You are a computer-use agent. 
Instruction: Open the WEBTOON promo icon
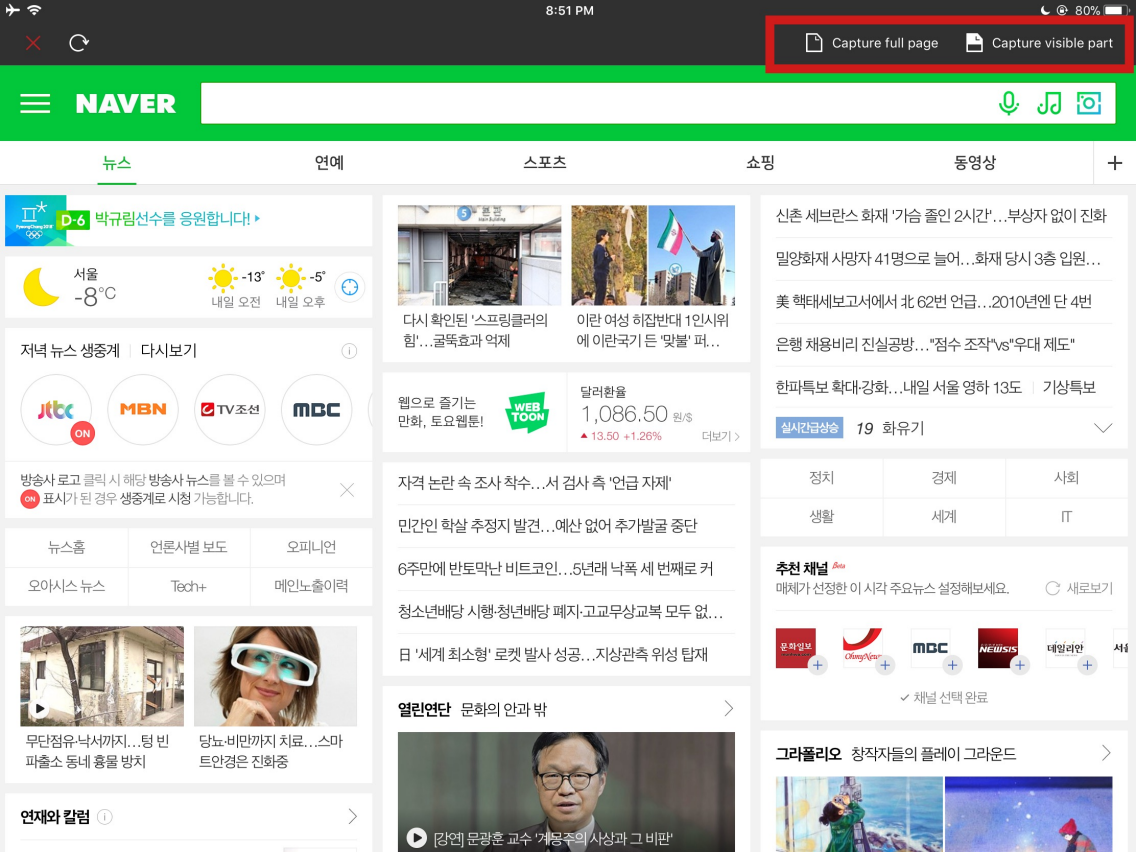coord(527,413)
